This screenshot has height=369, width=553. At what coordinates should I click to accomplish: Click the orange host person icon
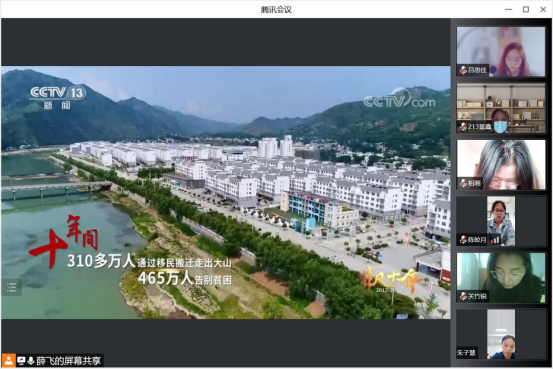(x=8, y=361)
